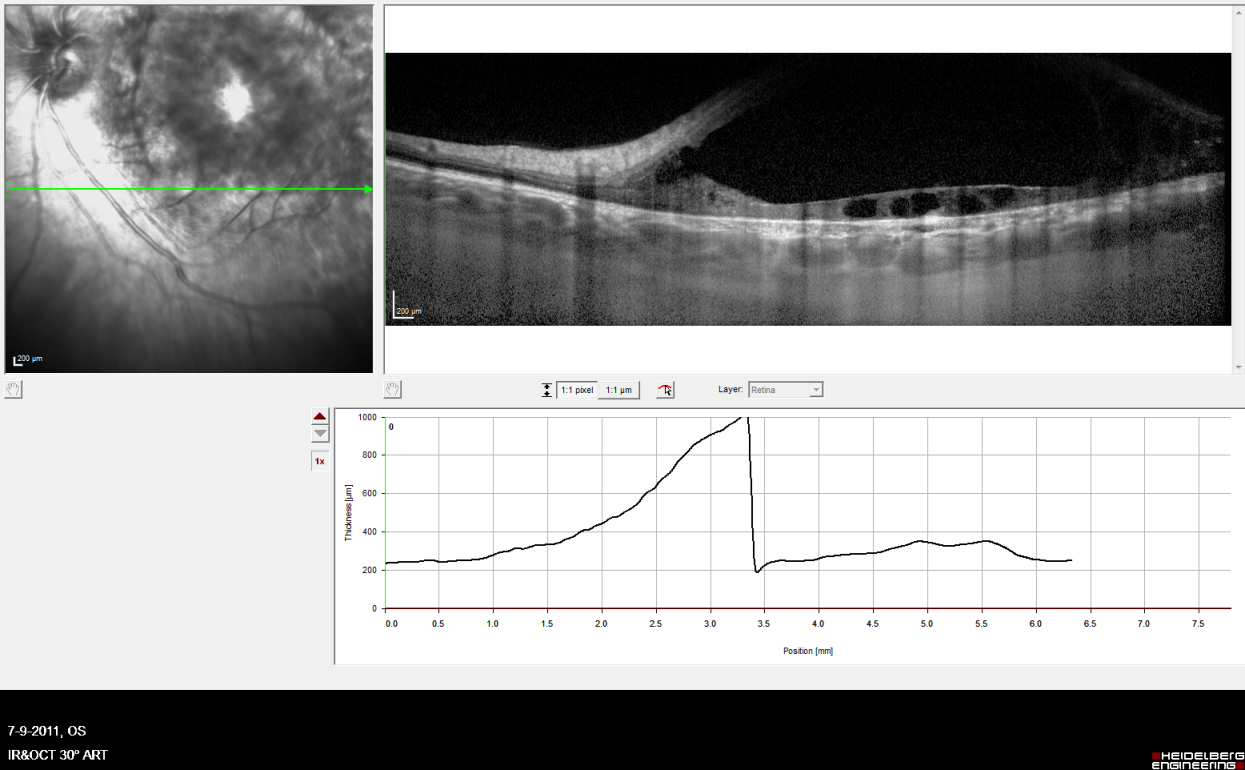Click the green scan line on fundus image
The image size is (1245, 770).
(x=180, y=188)
